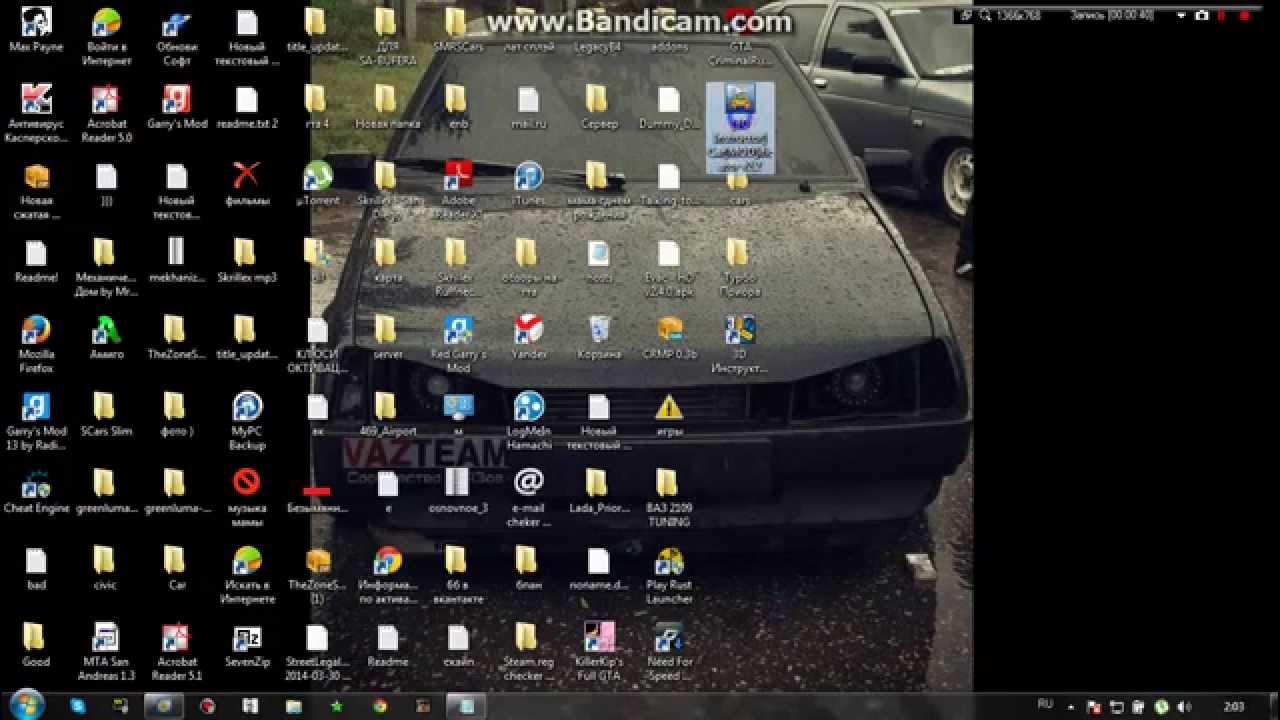
Task: Open the игры warning-icon item
Action: 669,414
